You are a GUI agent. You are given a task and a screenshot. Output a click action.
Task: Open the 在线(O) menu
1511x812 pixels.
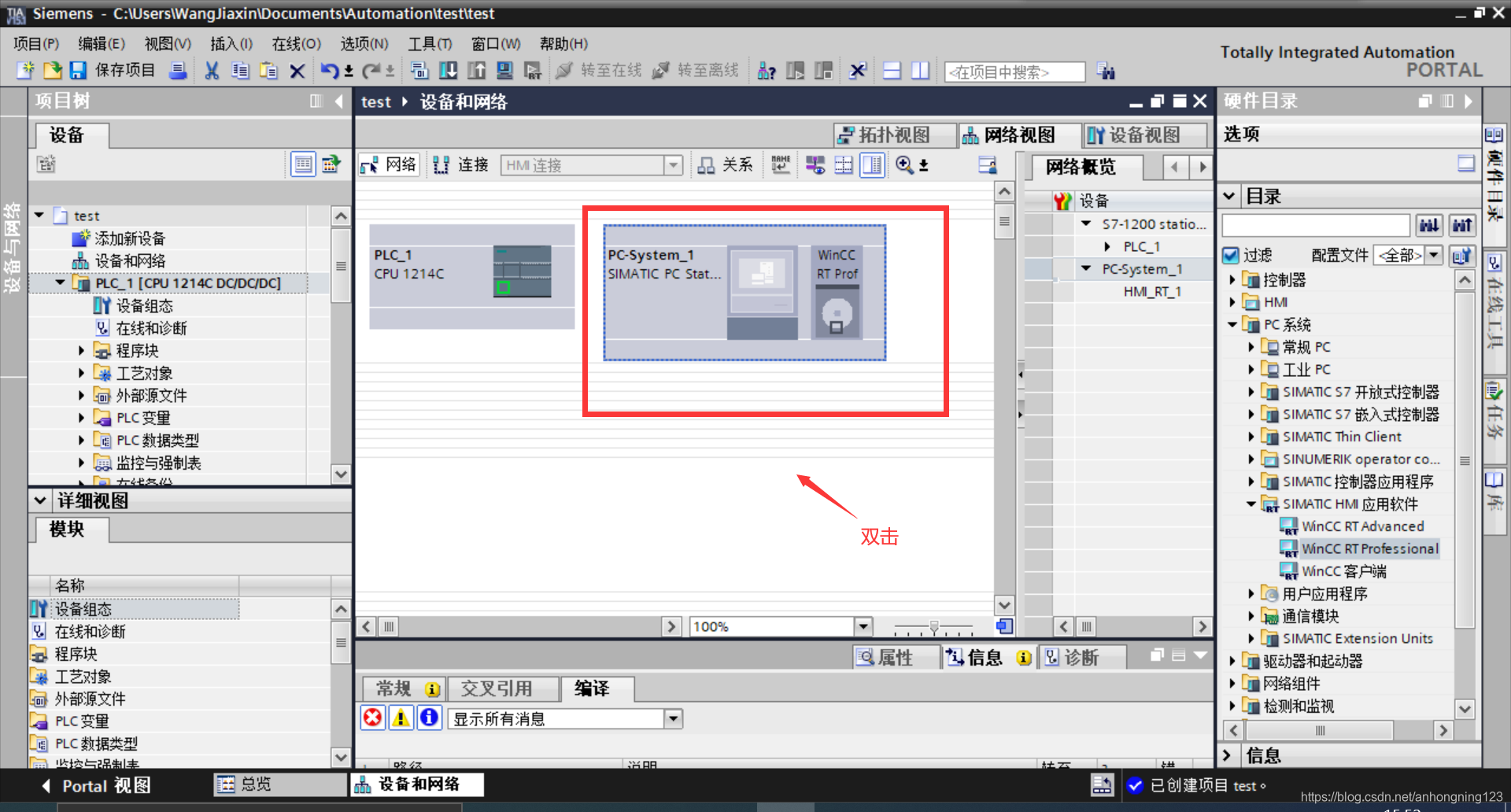click(296, 44)
